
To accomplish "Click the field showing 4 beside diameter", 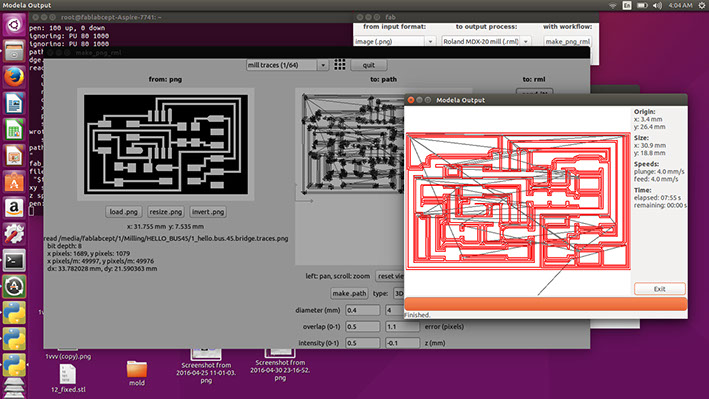I will click(x=395, y=310).
